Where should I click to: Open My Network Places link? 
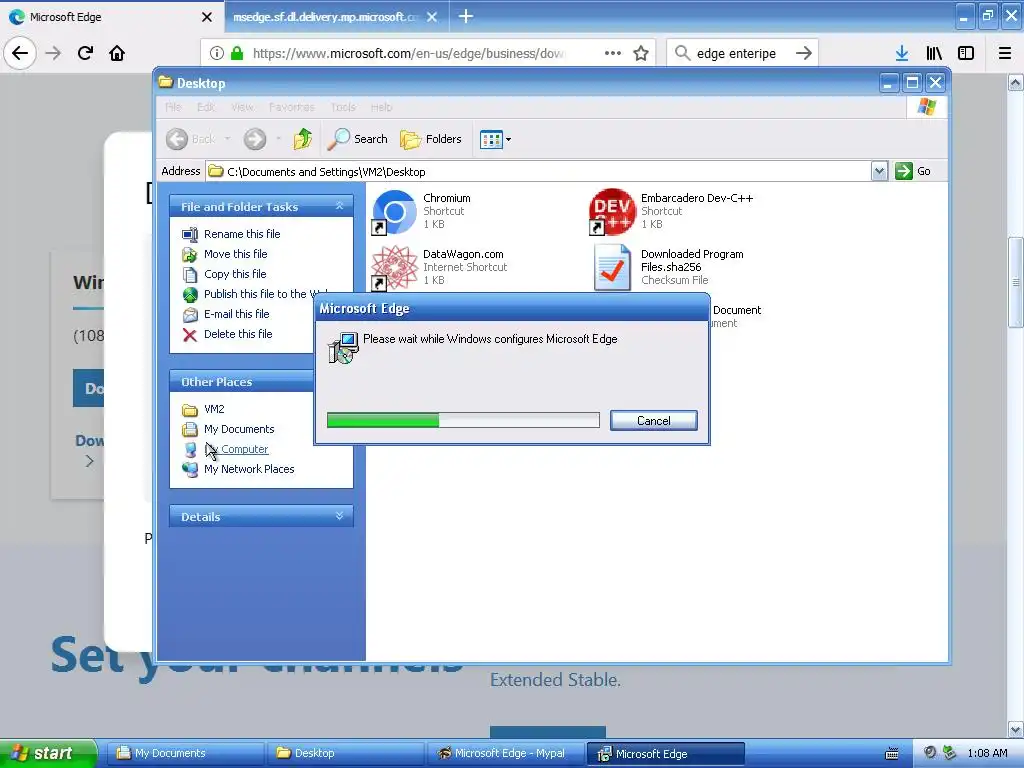click(x=249, y=469)
